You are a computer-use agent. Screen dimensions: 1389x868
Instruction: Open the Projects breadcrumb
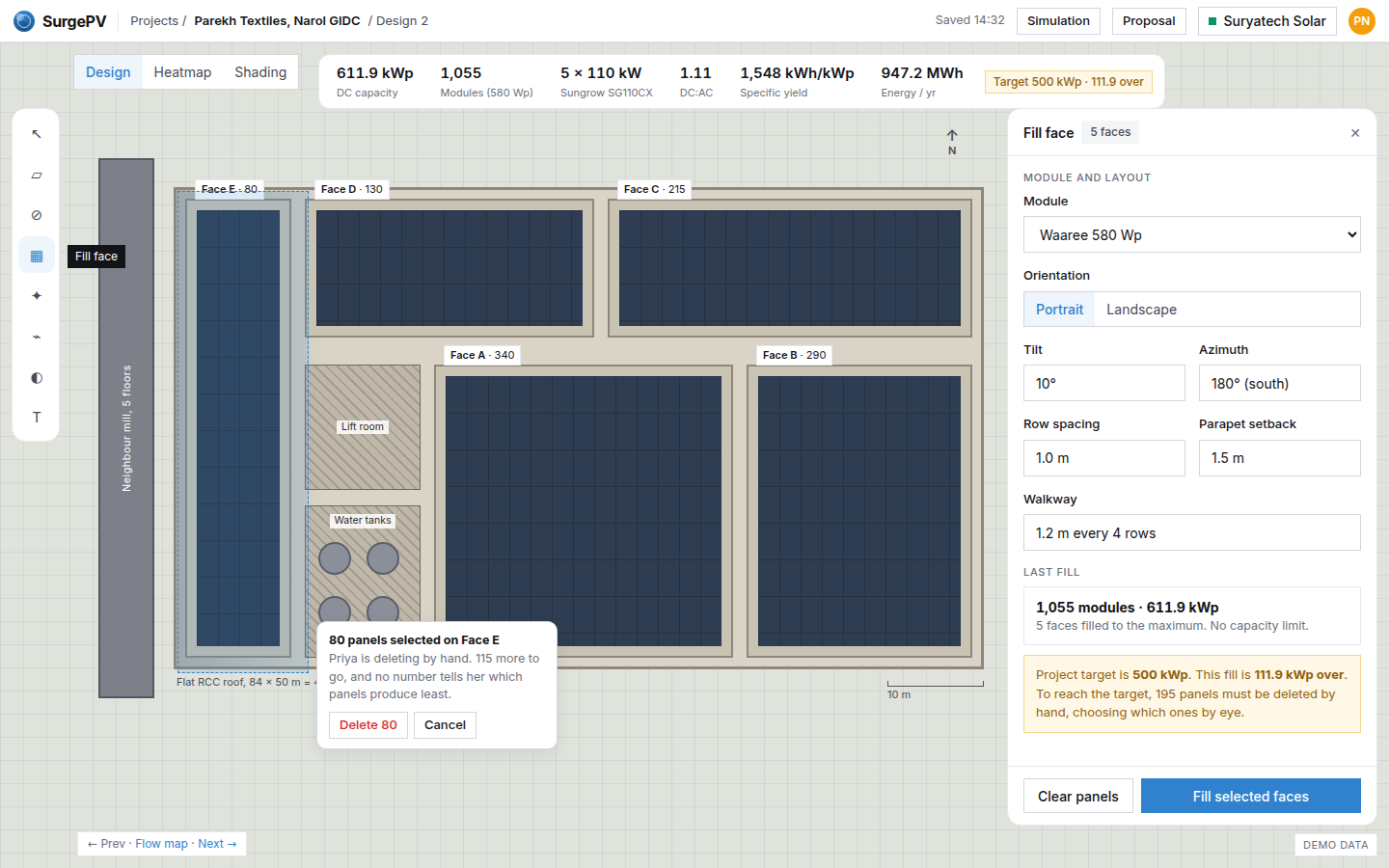click(x=154, y=21)
